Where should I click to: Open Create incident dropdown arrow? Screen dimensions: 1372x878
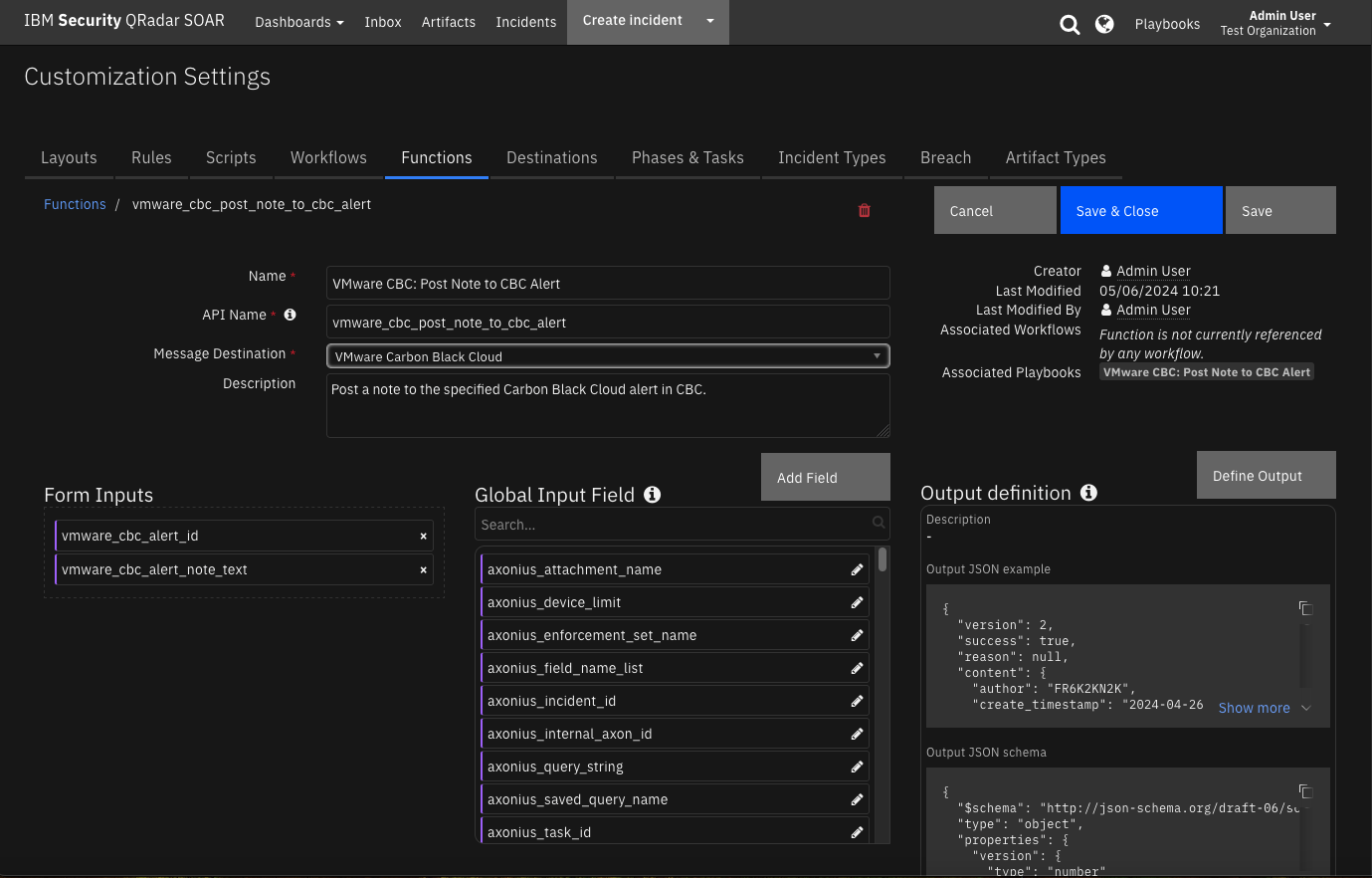click(710, 21)
